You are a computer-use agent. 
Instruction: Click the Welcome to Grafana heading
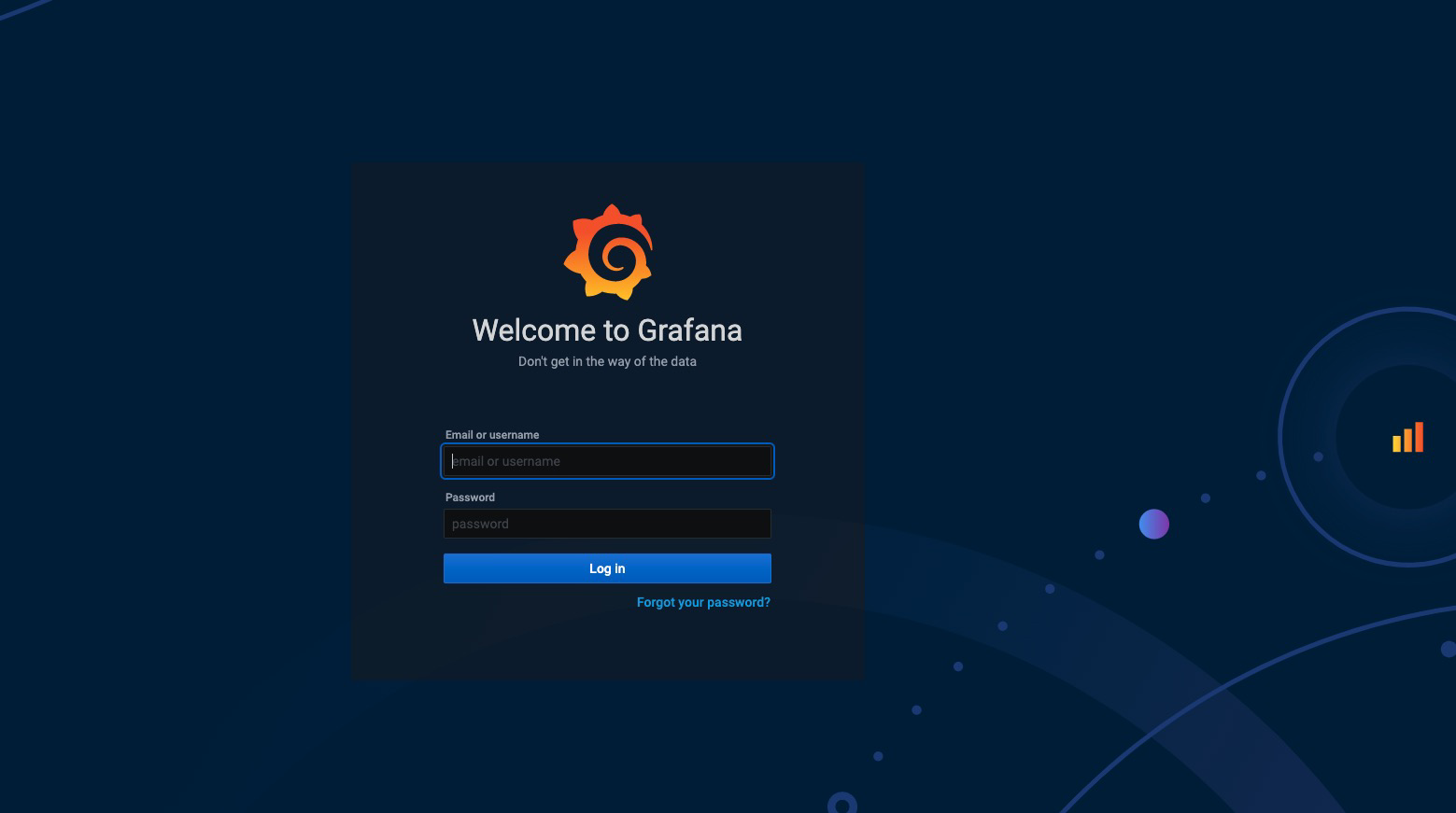click(x=607, y=330)
